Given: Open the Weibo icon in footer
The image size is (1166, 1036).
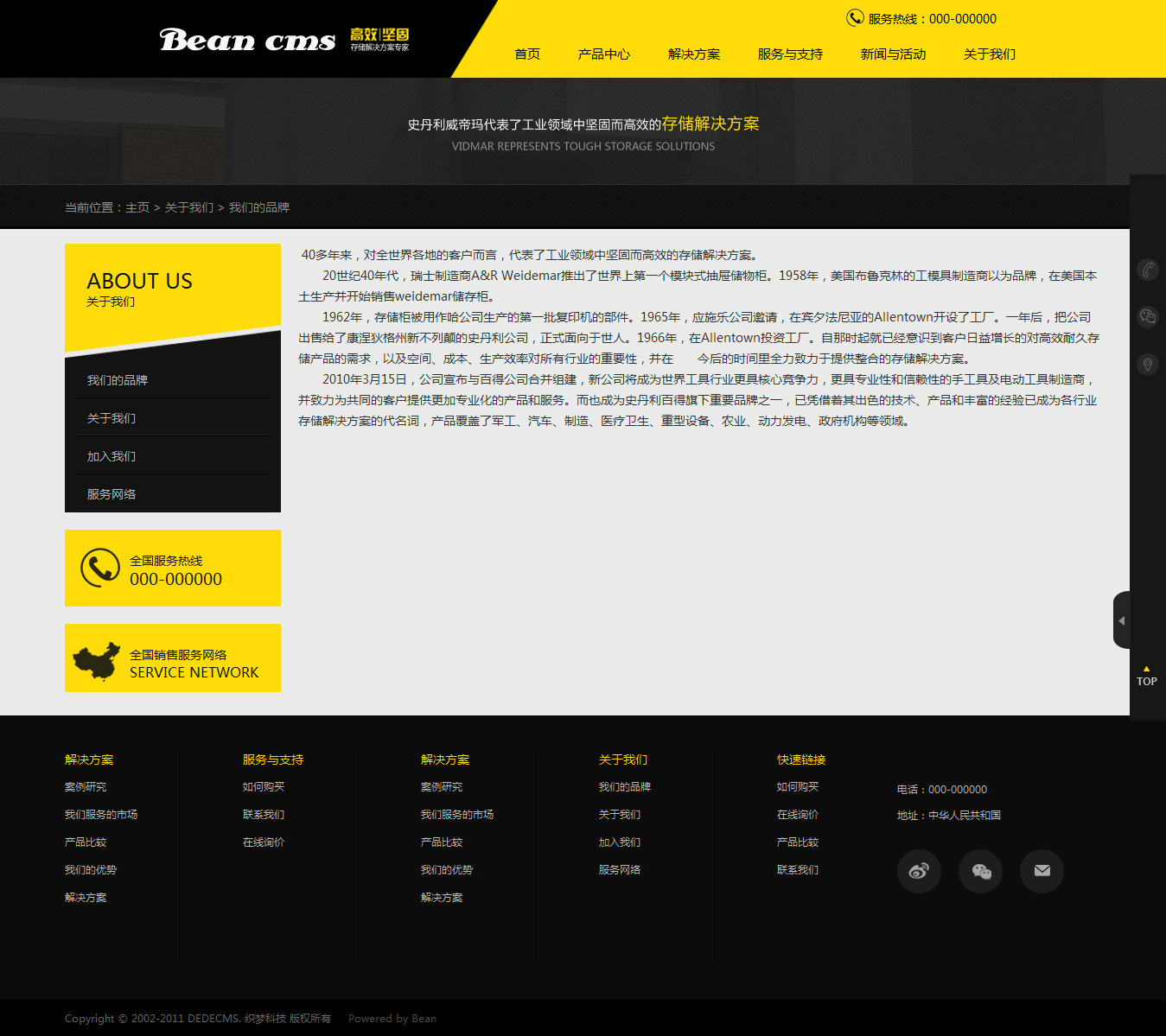Looking at the screenshot, I should coord(919,871).
